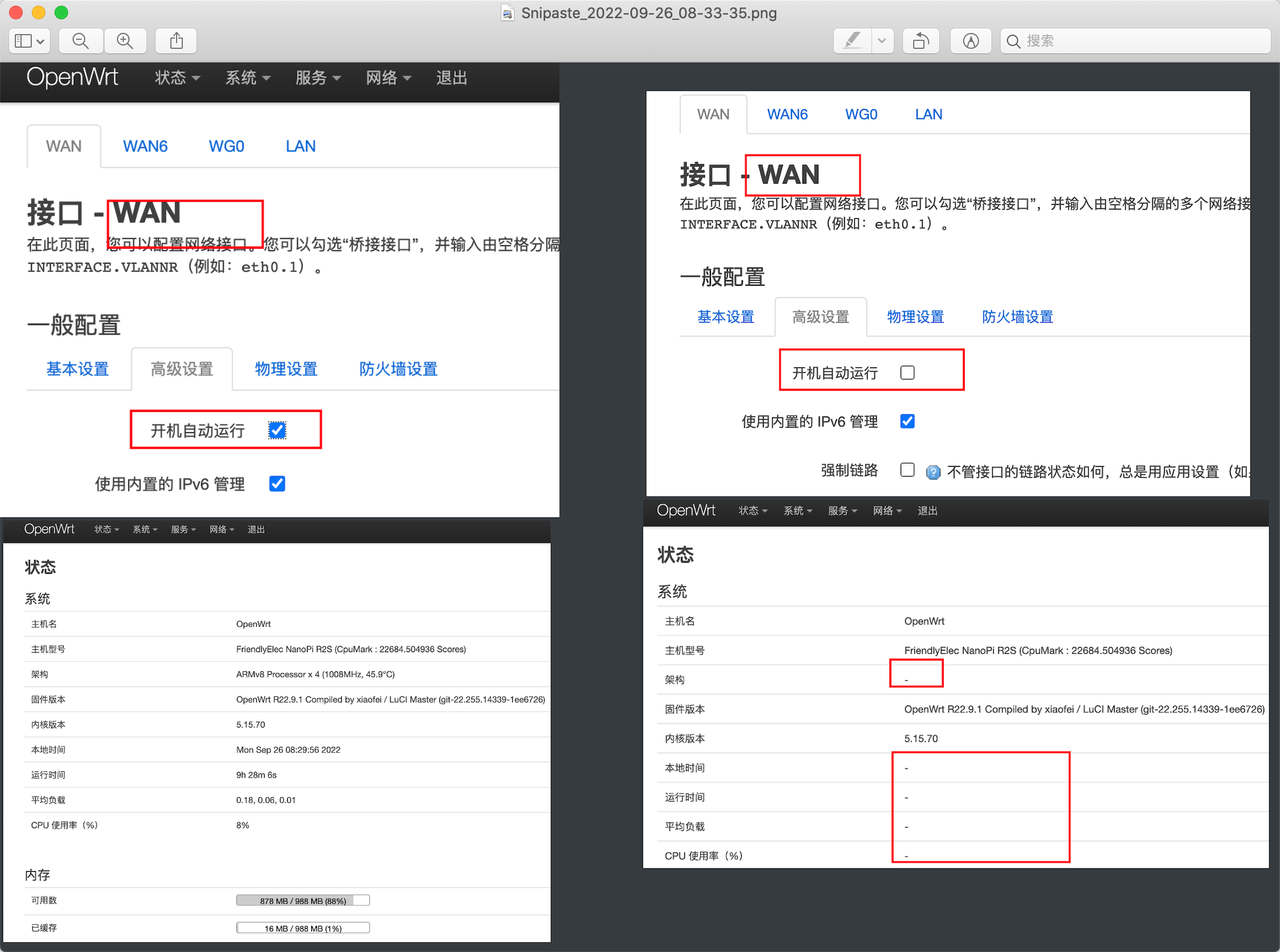Toggle 使用内置的 IPv6 管理 in top-right panel
1280x952 pixels.
click(x=907, y=421)
